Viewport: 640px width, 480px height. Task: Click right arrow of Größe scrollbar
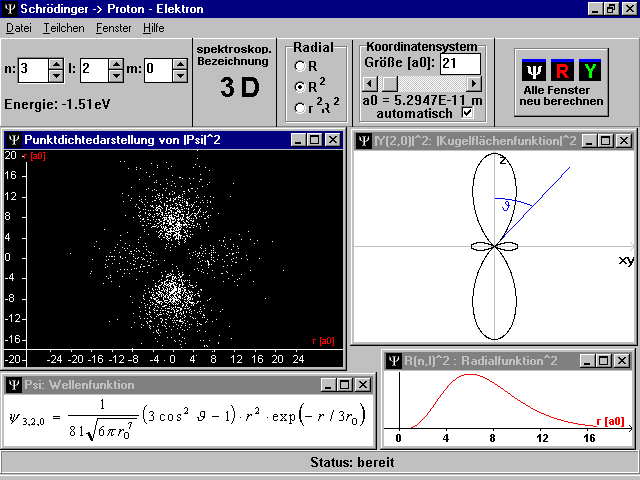(x=474, y=84)
